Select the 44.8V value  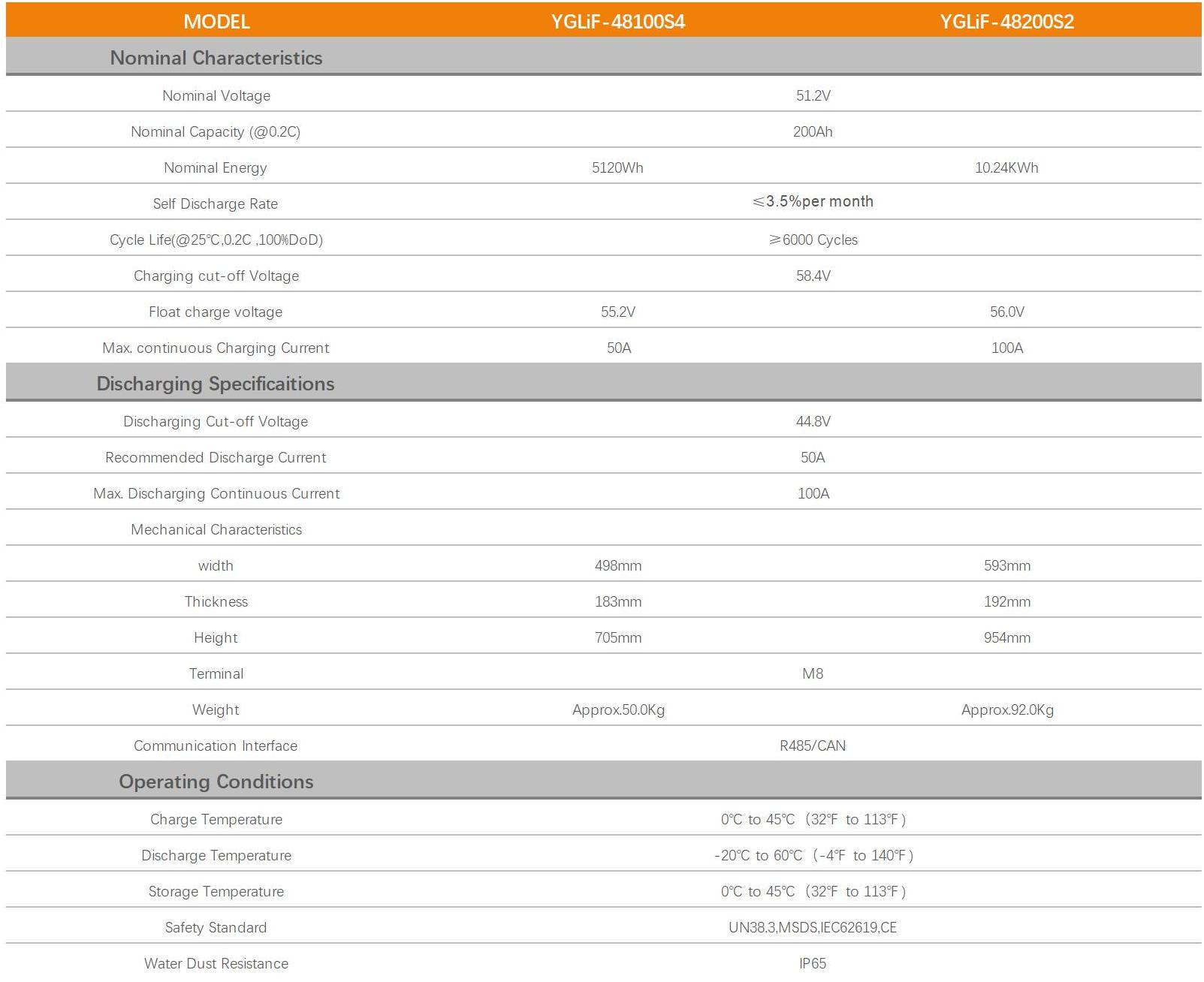[x=813, y=421]
